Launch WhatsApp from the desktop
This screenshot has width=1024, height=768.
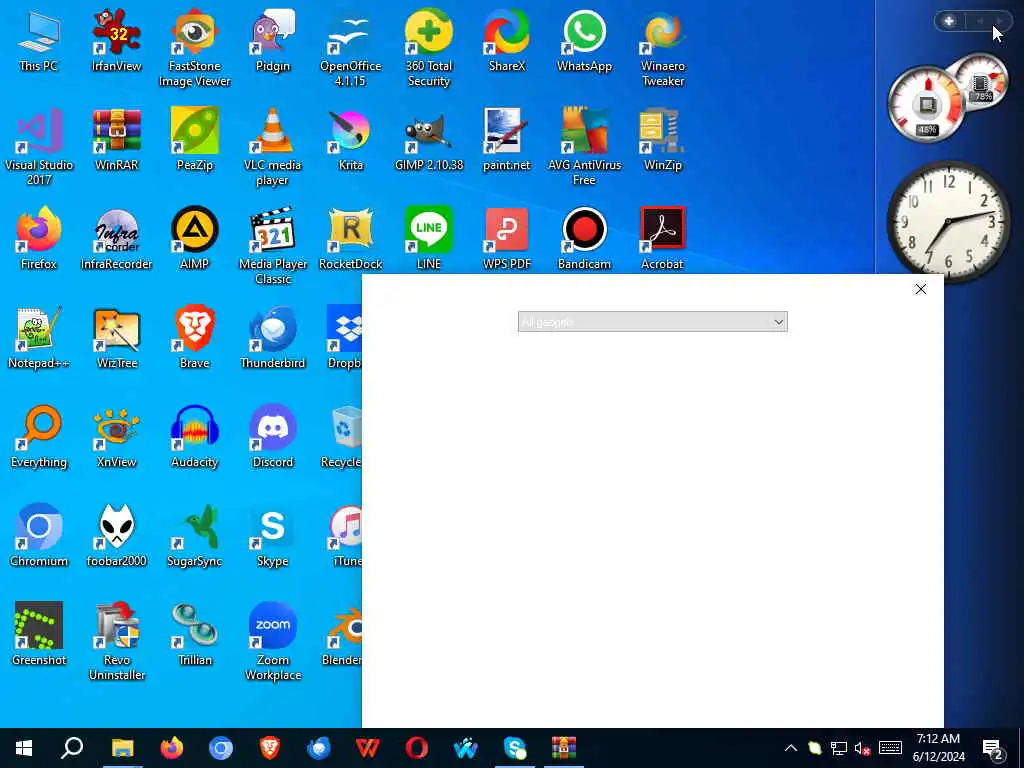pos(584,40)
